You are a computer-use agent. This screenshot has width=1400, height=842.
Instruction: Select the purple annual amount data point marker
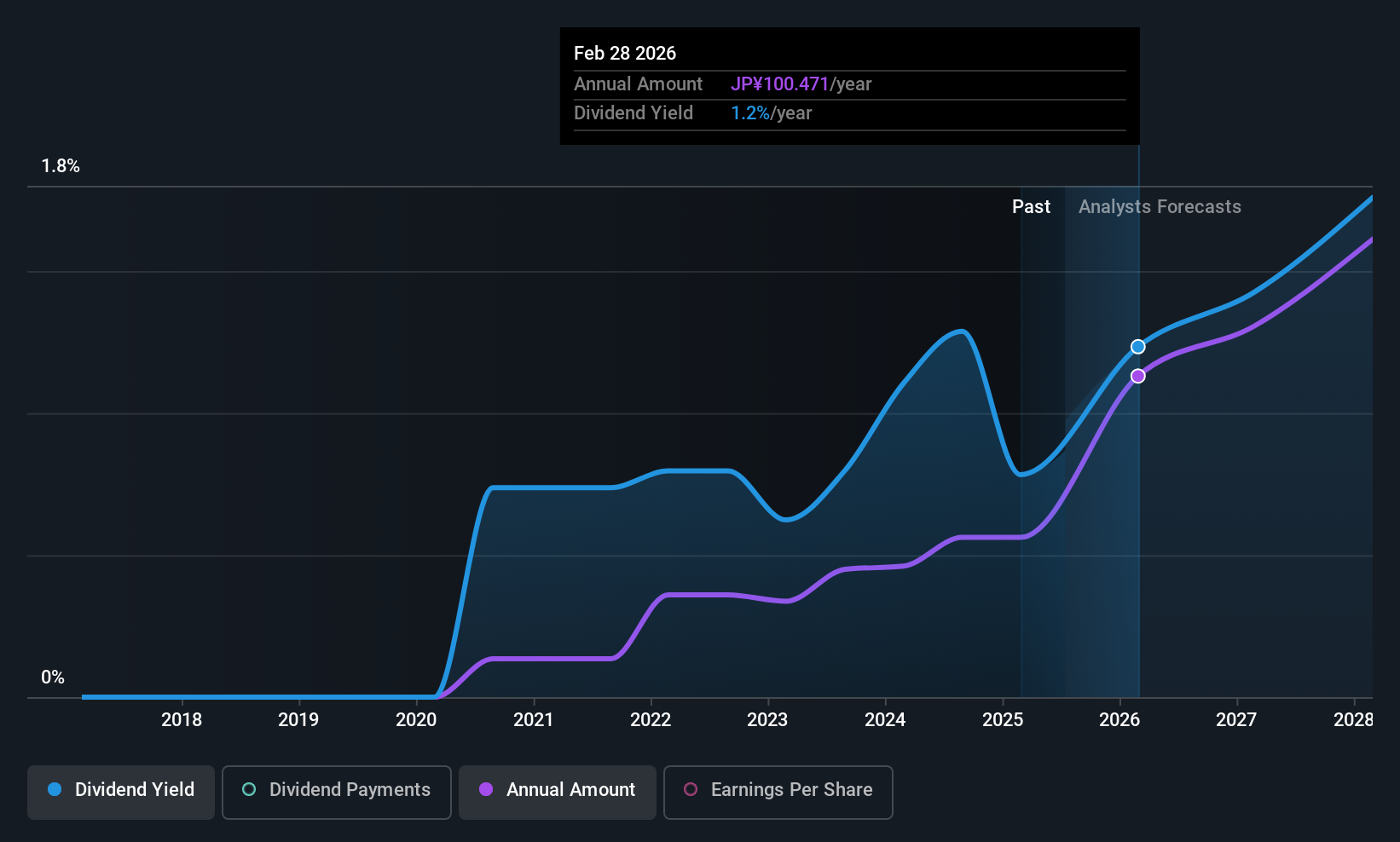pos(1138,376)
